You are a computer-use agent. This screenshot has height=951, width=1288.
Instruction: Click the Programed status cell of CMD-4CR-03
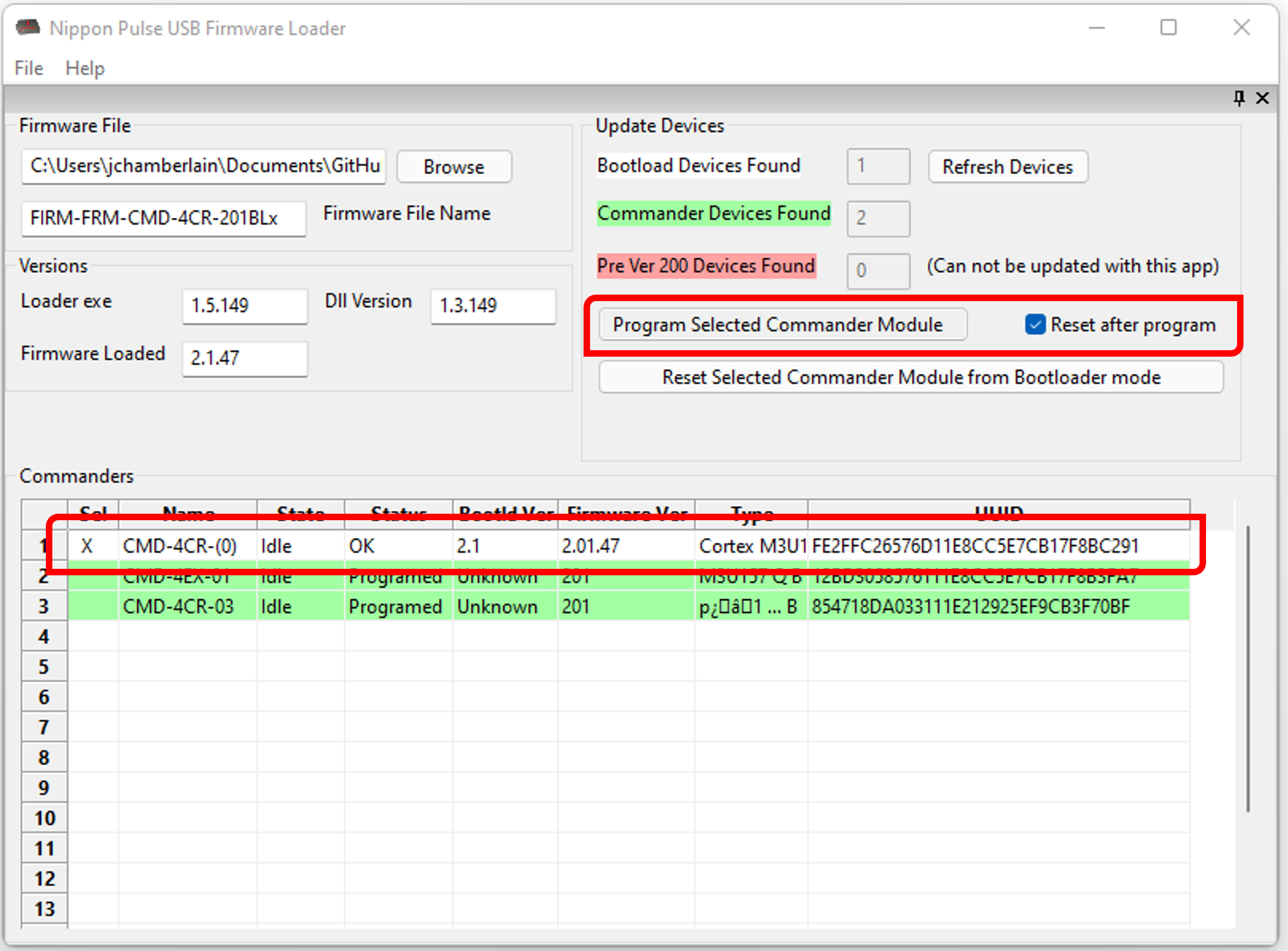[398, 606]
